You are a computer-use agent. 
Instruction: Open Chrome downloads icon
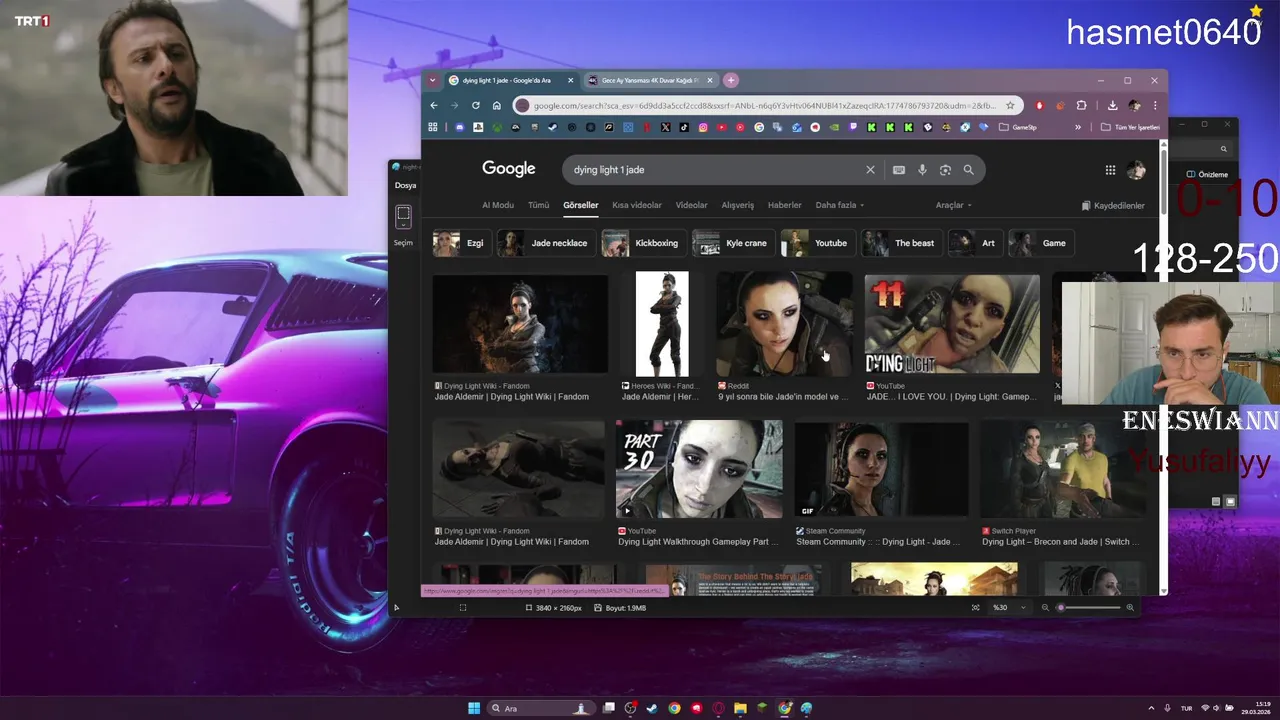(1112, 105)
